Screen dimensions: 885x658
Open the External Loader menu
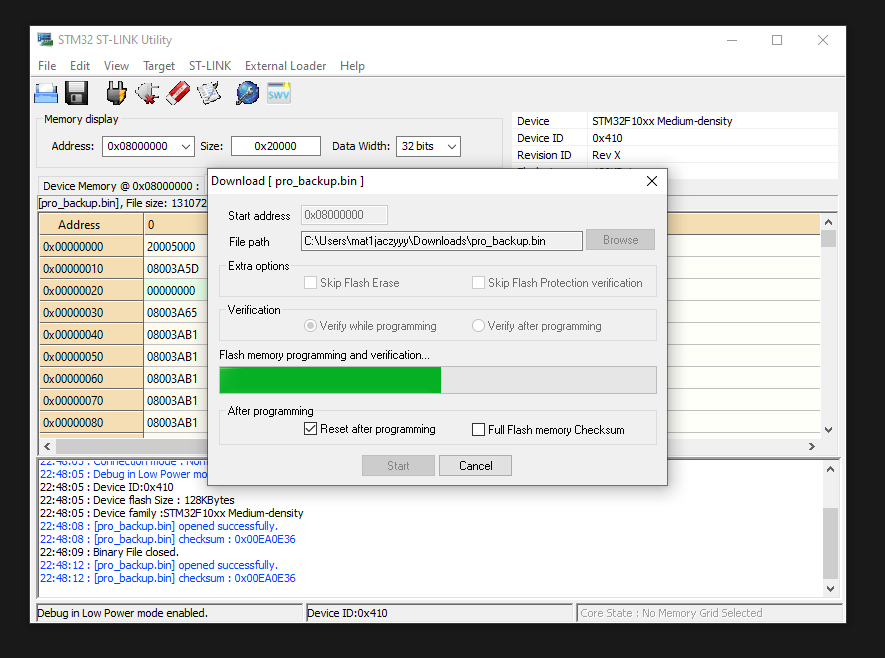pyautogui.click(x=285, y=66)
